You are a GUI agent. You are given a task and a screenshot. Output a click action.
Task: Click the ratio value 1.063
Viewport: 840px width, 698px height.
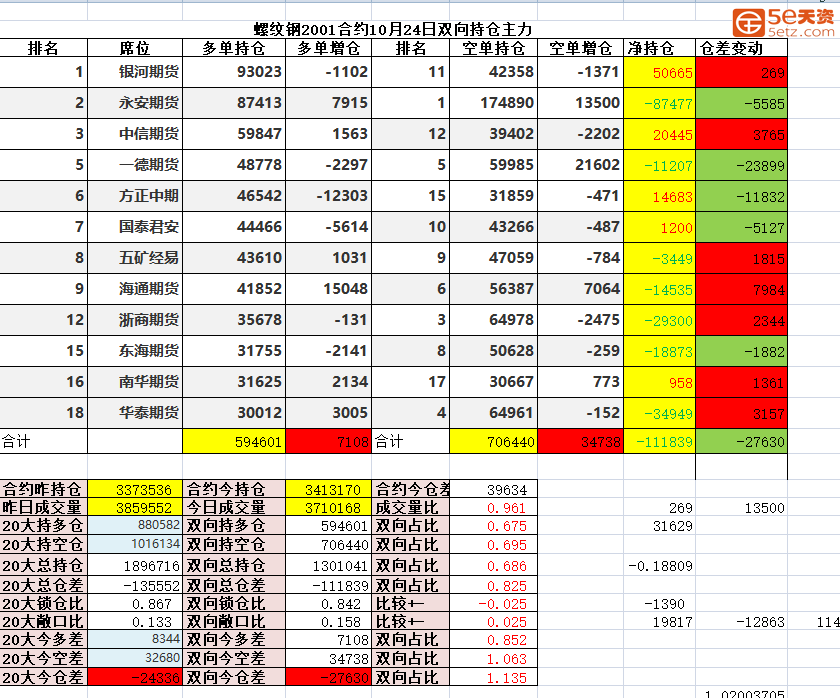point(493,658)
